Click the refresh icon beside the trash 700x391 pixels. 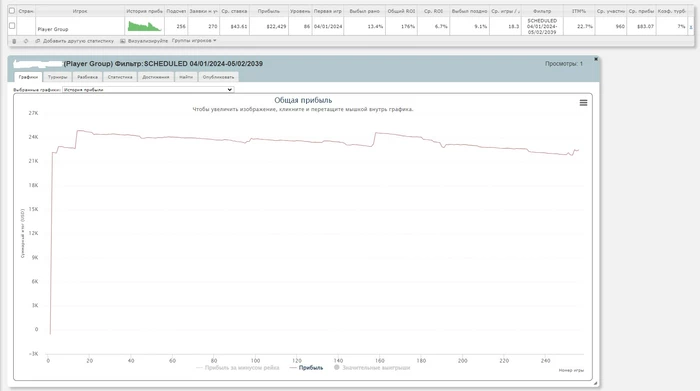click(25, 41)
